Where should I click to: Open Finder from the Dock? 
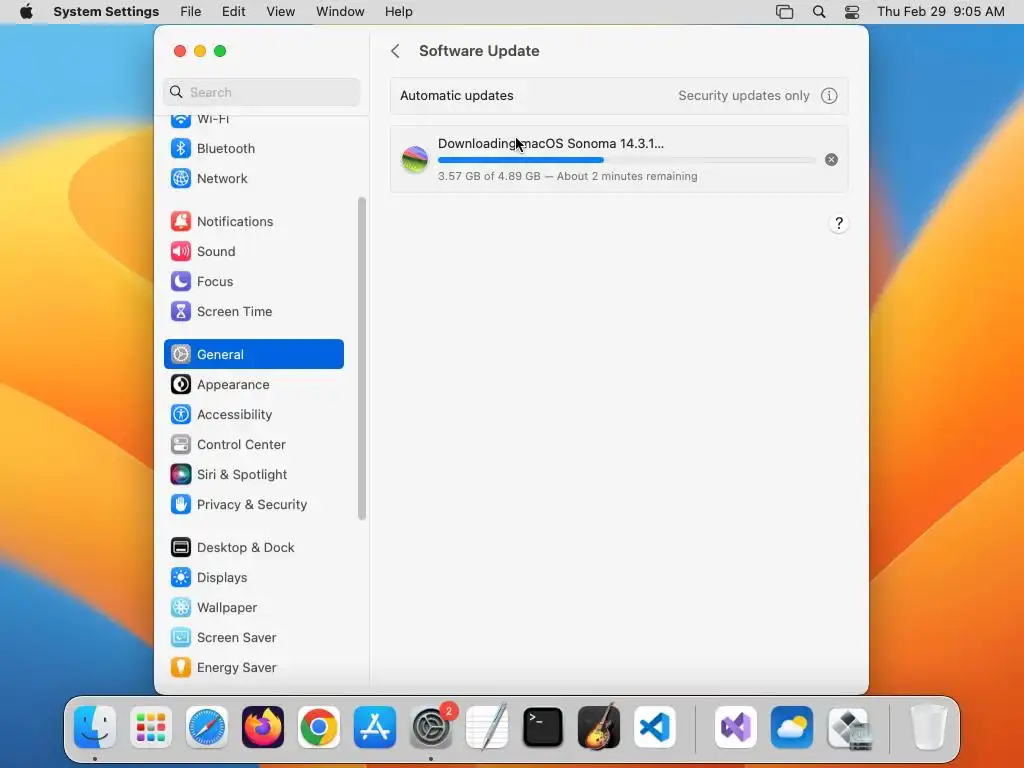point(95,727)
